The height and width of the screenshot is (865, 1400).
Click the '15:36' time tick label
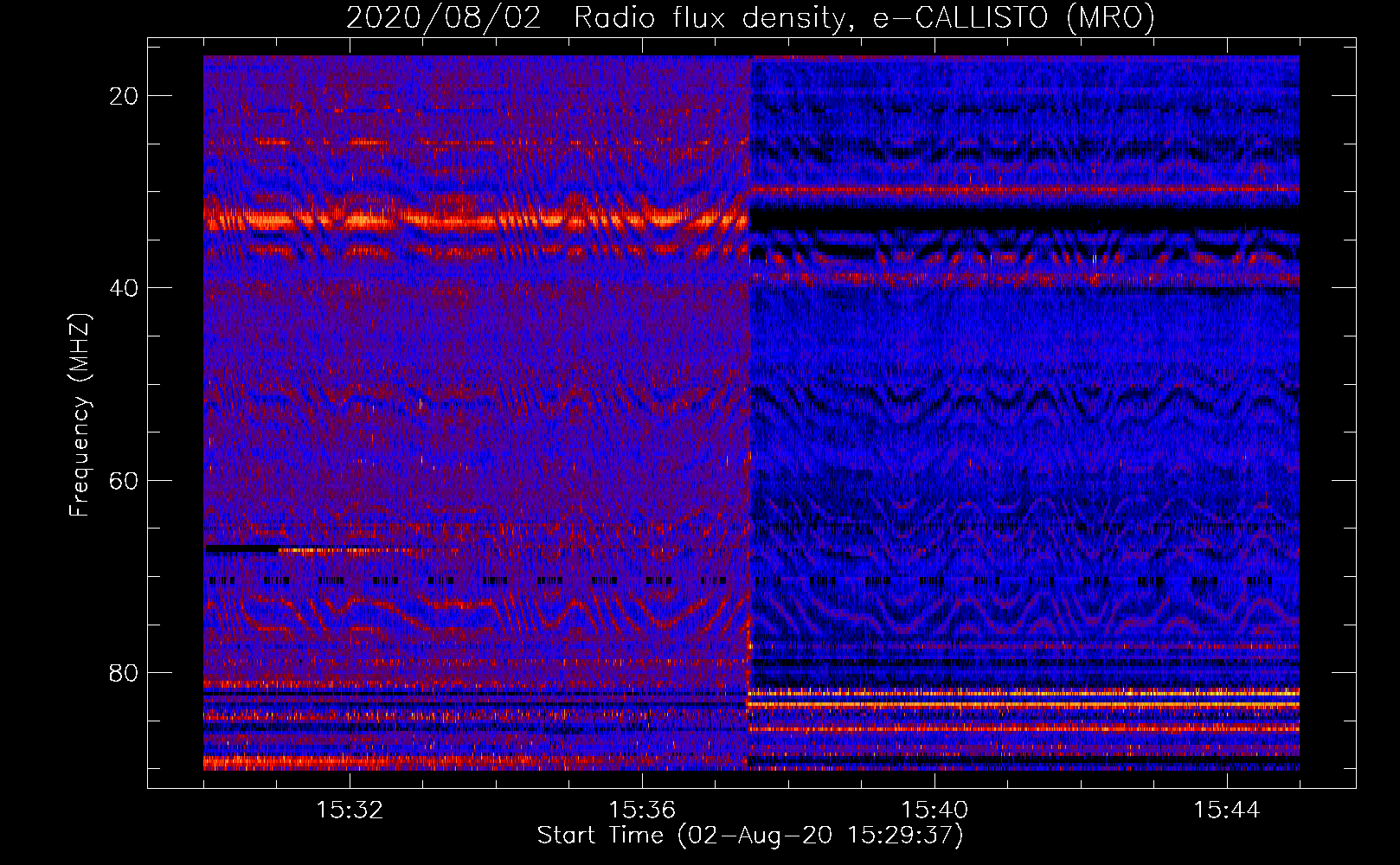coord(642,811)
